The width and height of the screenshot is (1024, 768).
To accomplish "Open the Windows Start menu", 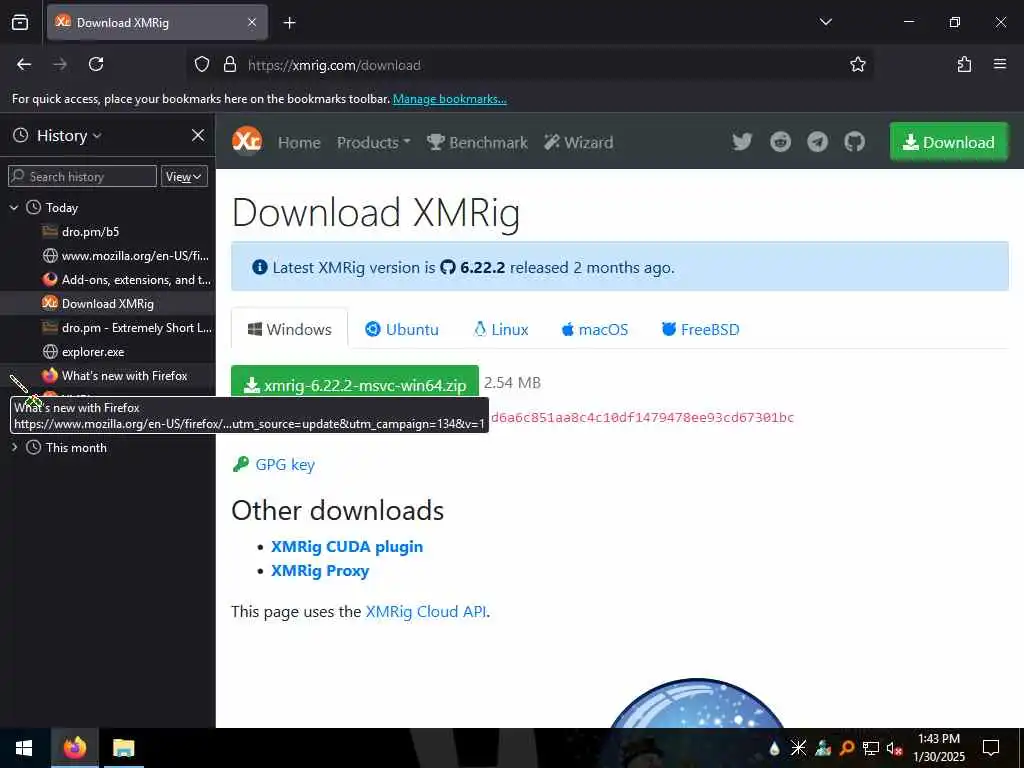I will coord(24,748).
